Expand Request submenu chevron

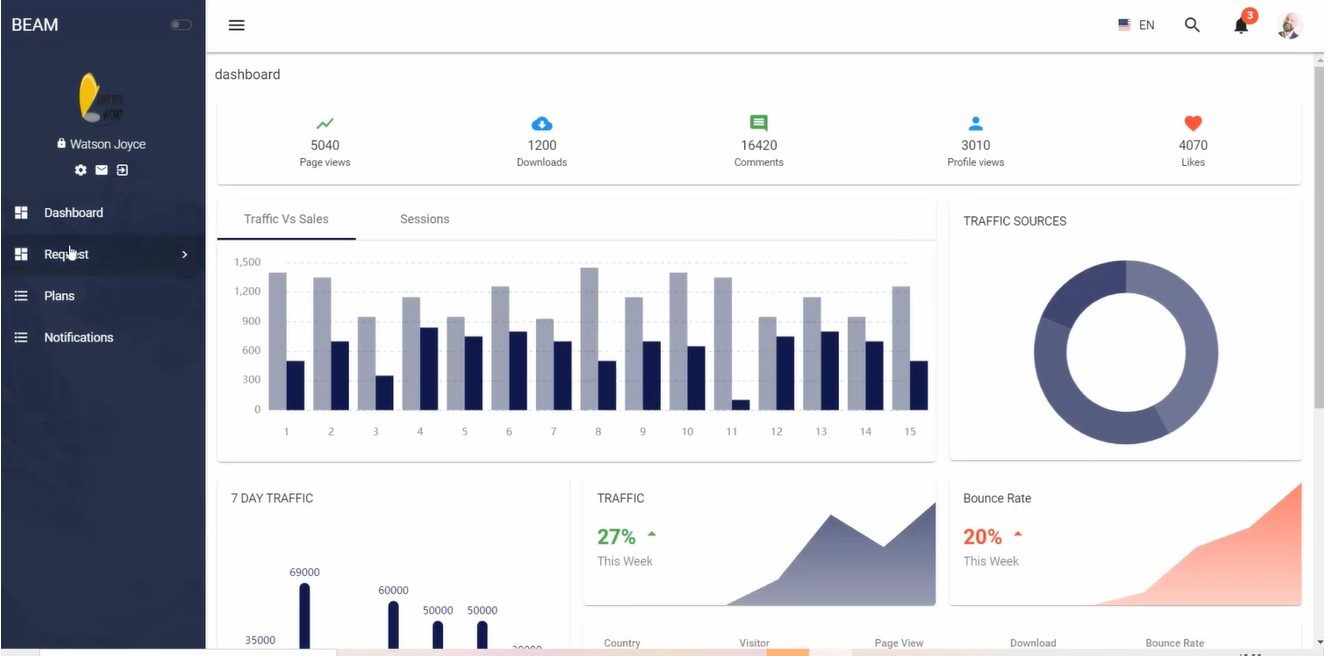click(x=185, y=254)
